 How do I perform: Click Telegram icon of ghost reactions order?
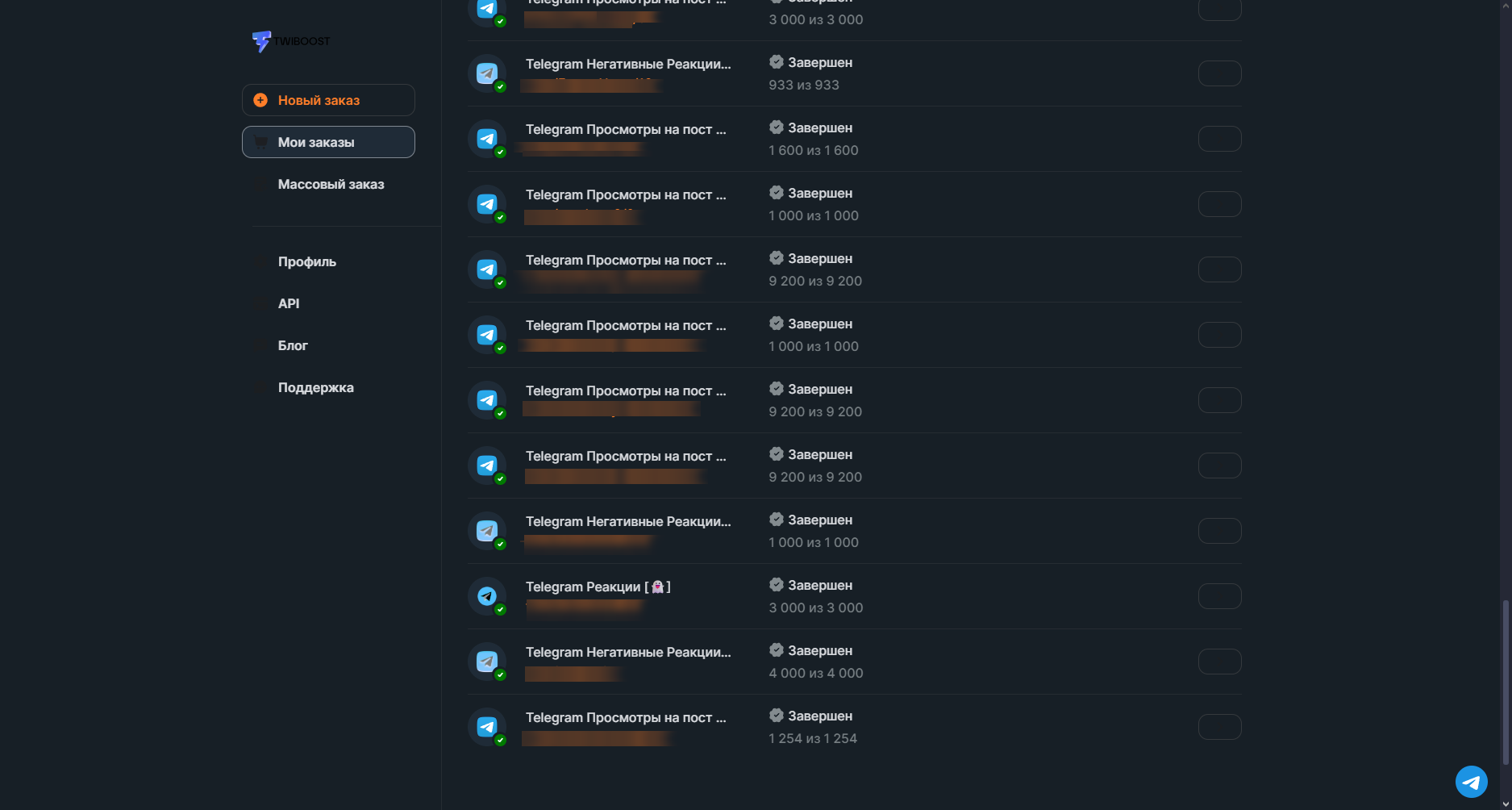point(487,596)
